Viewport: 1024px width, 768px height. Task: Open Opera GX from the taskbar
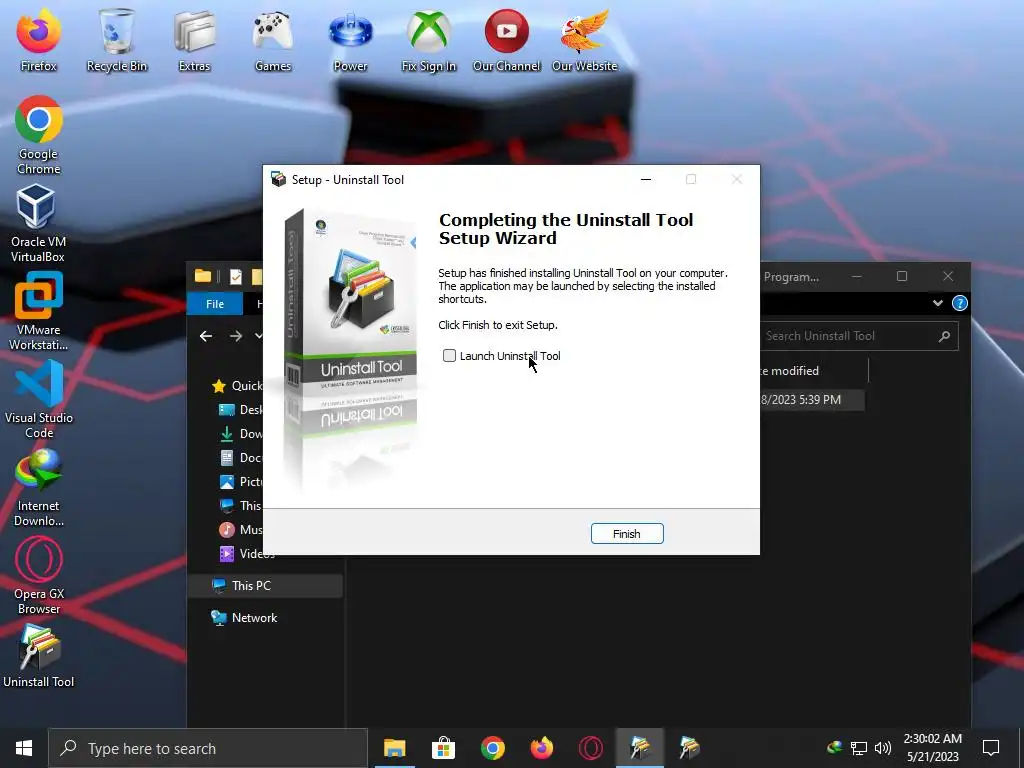pyautogui.click(x=590, y=748)
